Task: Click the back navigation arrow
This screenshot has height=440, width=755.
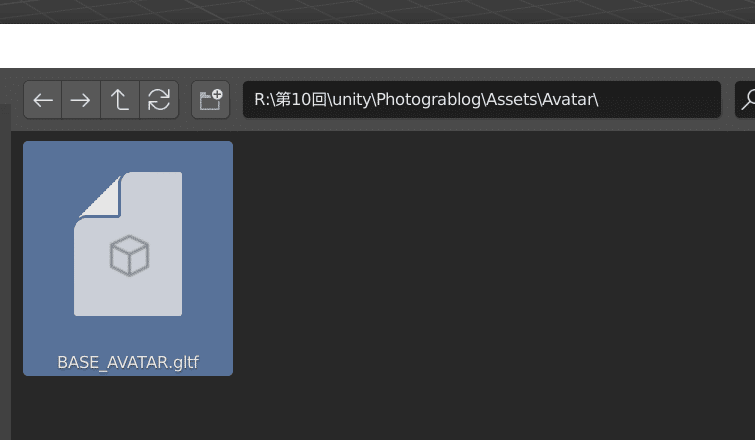Action: (43, 100)
